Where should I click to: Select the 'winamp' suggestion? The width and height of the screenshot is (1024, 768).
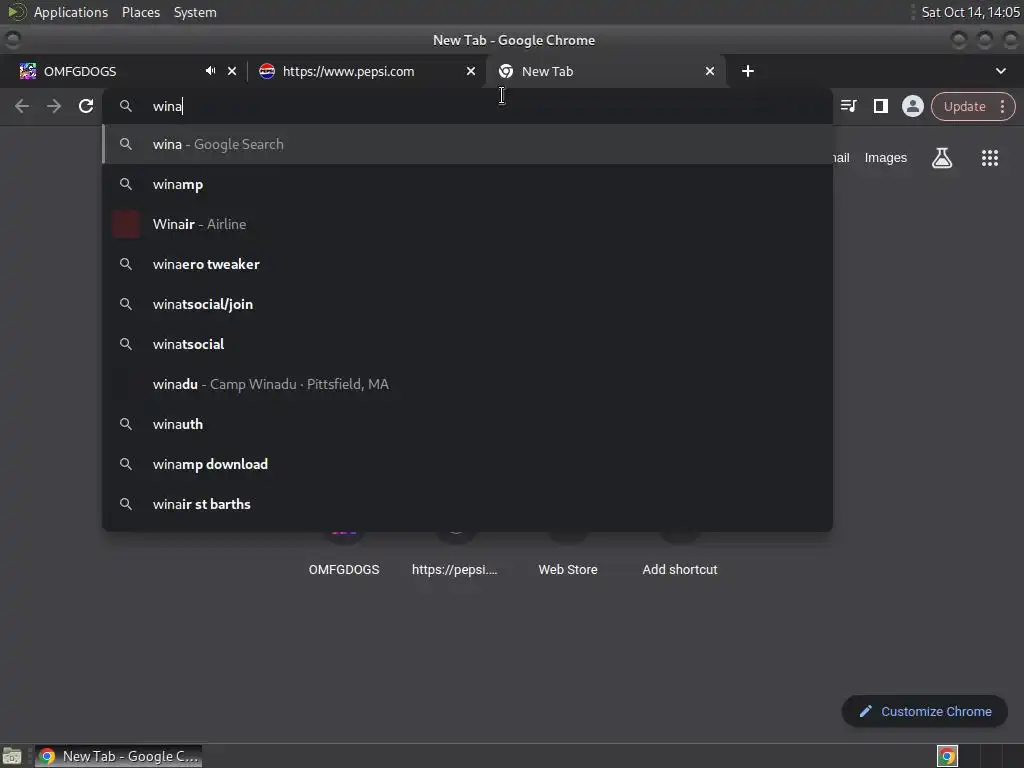coord(467,184)
